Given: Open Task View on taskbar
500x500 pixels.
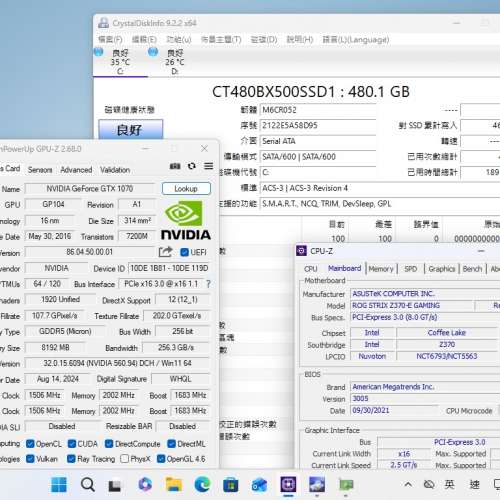Looking at the screenshot, I should [x=115, y=485].
